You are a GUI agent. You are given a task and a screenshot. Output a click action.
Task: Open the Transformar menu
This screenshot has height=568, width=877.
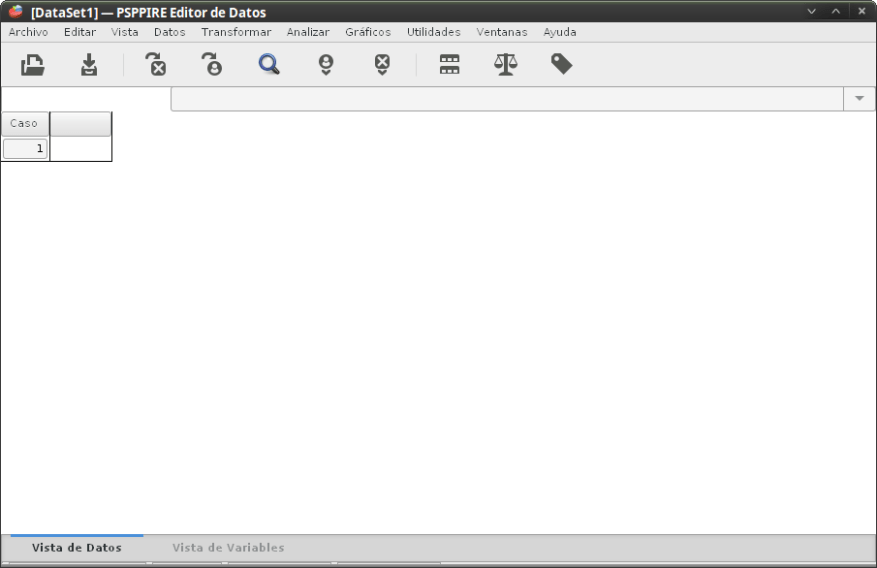click(x=236, y=32)
